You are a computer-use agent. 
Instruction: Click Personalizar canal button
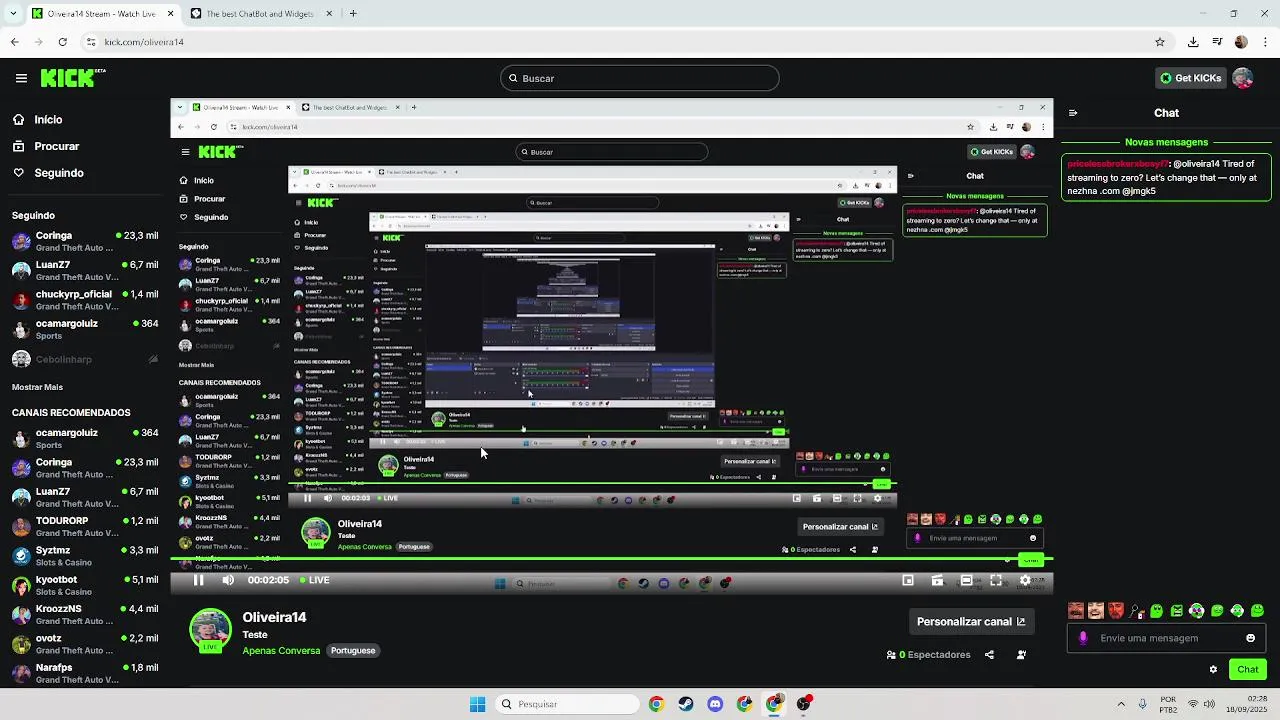click(970, 621)
